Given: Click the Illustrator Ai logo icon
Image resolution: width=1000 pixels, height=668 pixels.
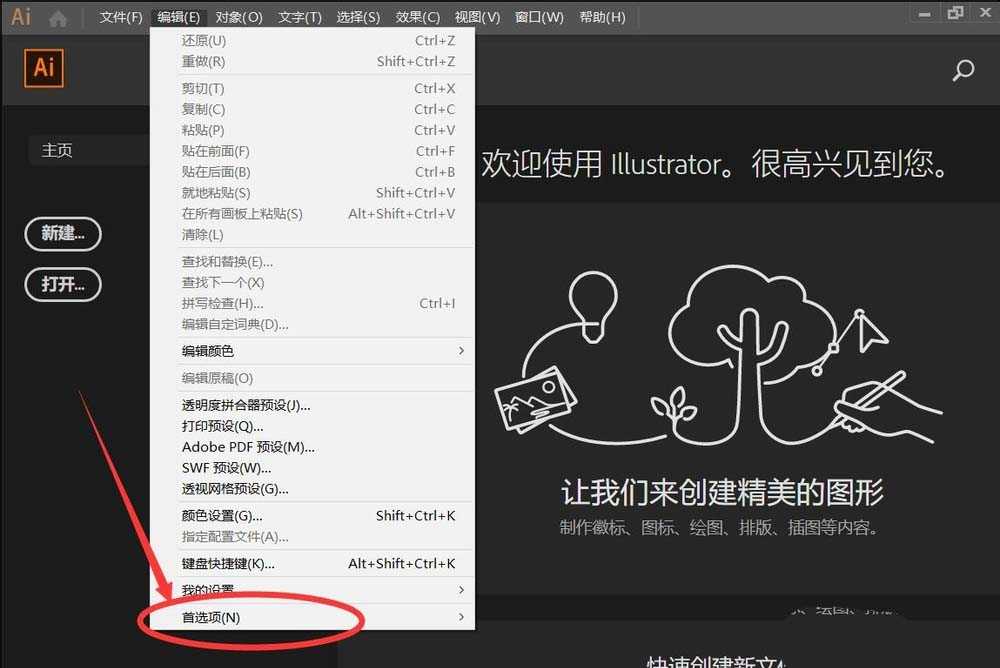Looking at the screenshot, I should 18,15.
